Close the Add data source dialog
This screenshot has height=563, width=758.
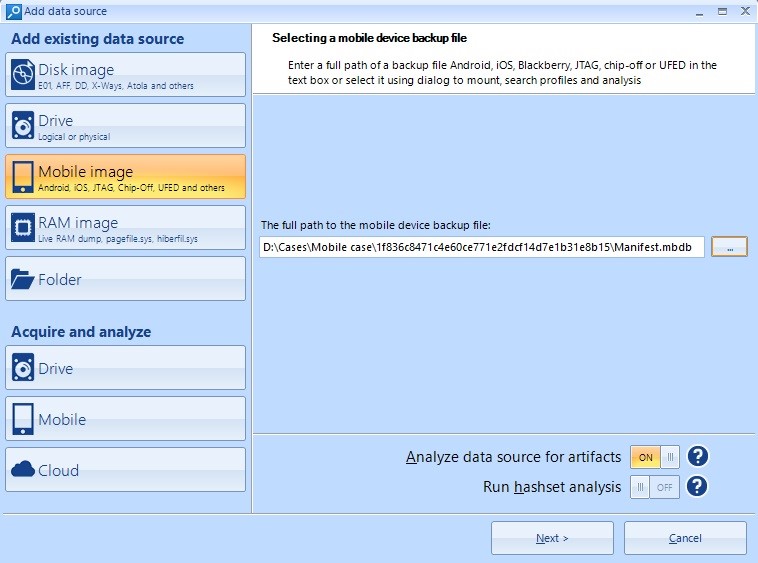tap(745, 11)
